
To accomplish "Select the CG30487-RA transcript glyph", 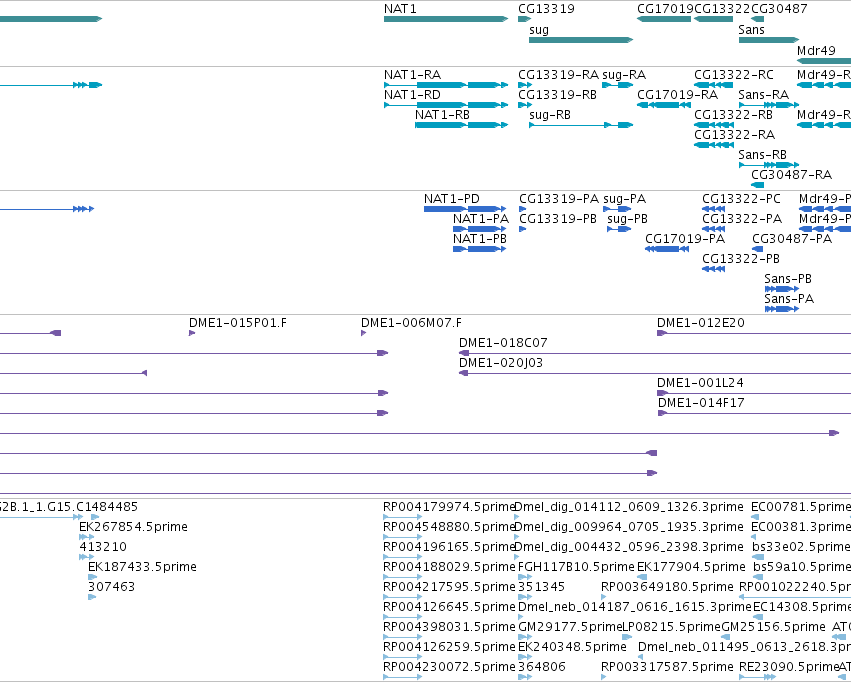I will (758, 185).
